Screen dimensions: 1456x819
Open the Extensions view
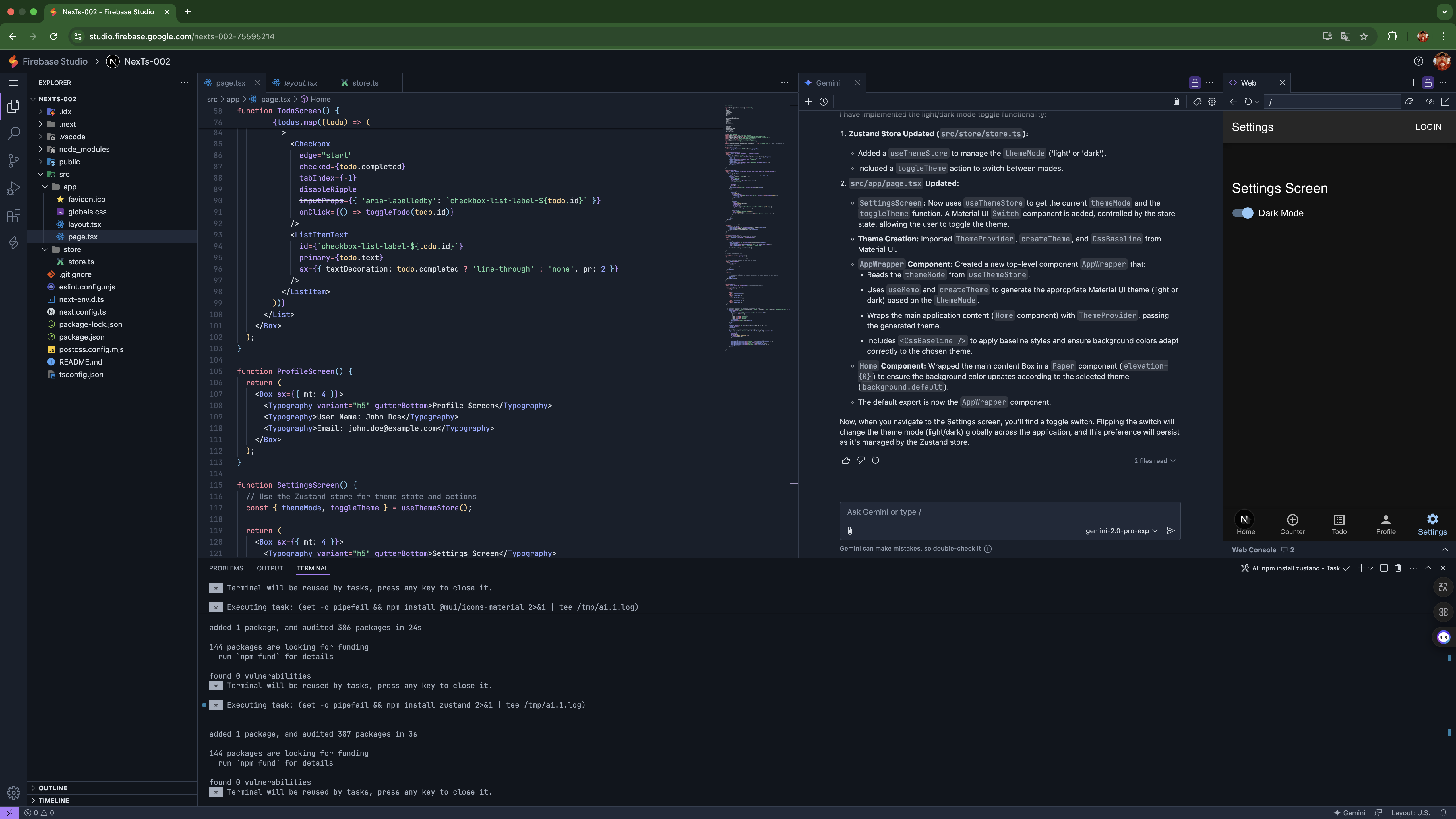14,215
